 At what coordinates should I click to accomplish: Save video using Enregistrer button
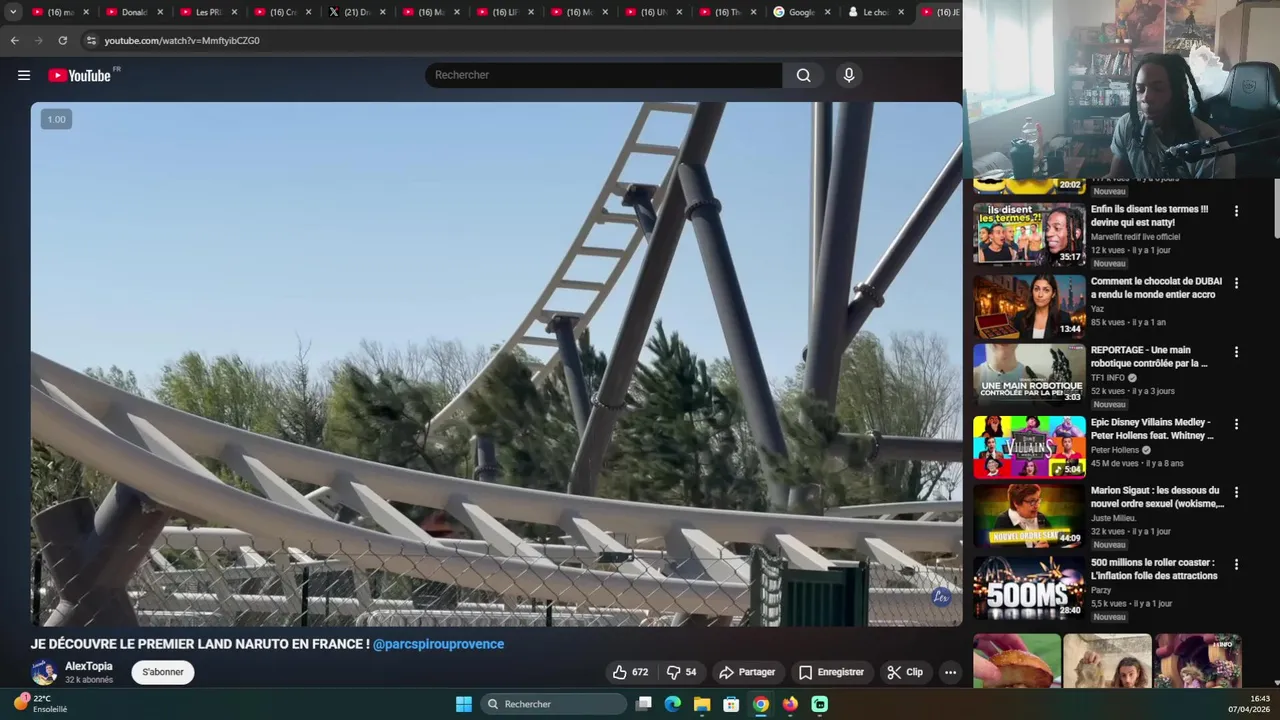coord(831,672)
